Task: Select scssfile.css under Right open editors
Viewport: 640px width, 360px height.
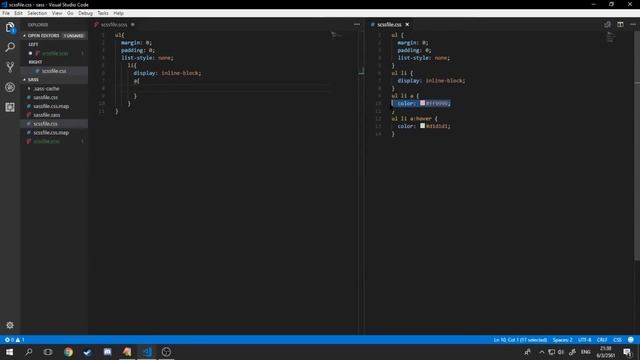Action: 54,71
